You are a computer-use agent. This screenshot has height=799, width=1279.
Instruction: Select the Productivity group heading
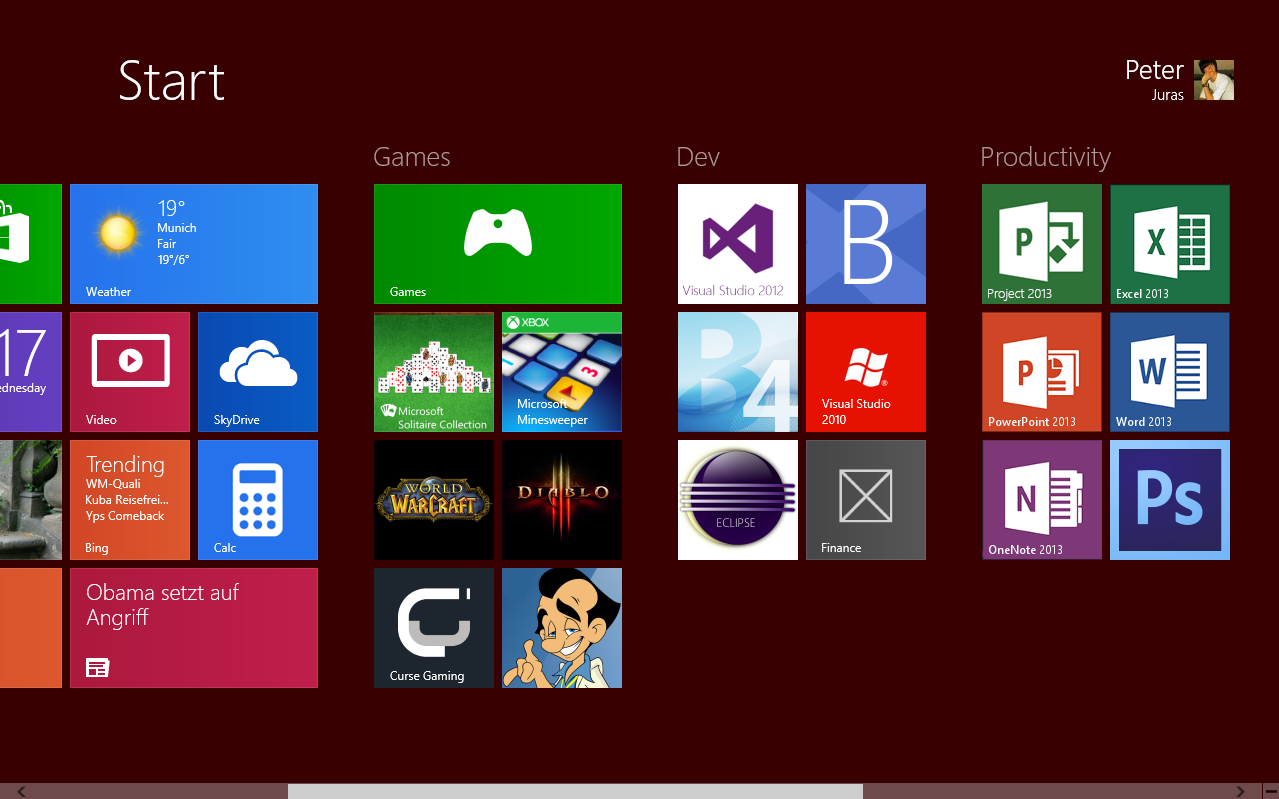pos(1045,157)
